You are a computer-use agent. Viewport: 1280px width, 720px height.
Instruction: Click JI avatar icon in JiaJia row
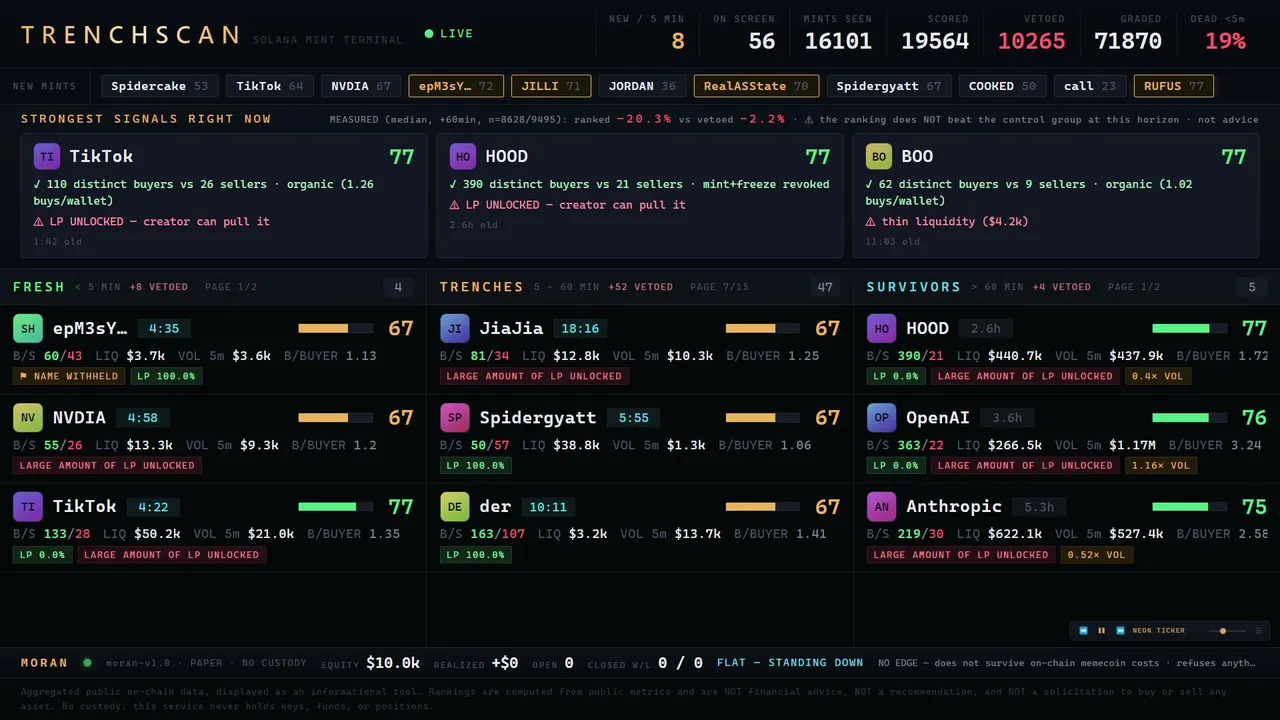455,328
